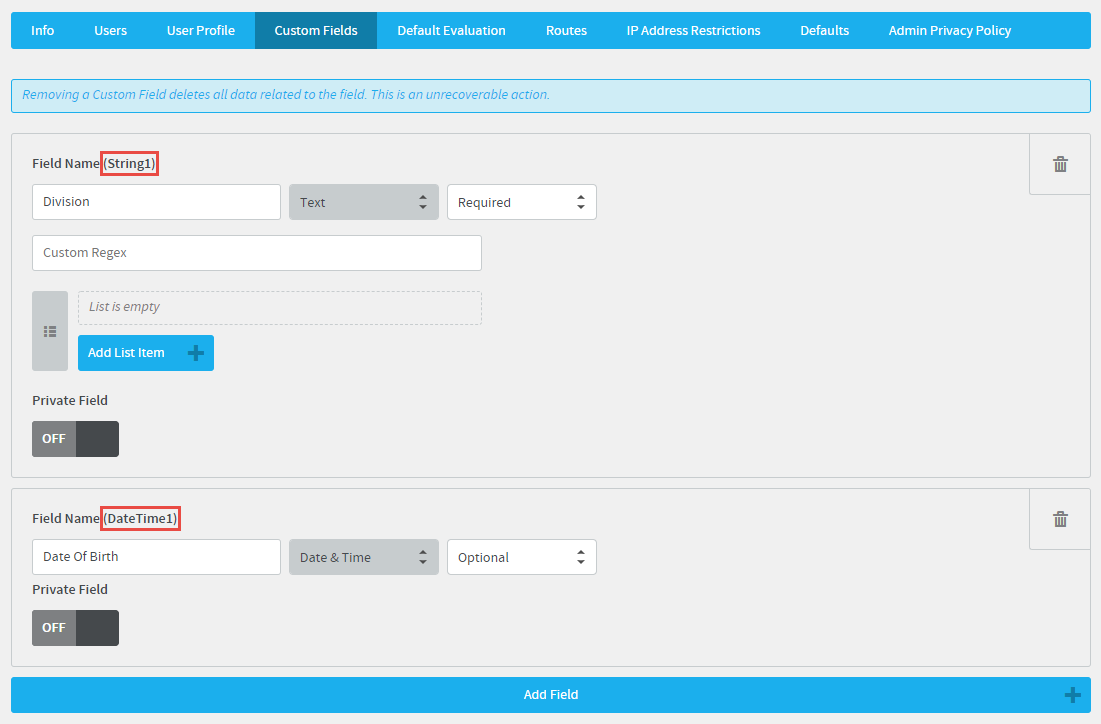This screenshot has height=724, width=1101.
Task: Toggle Private Field switch for Date Of Birth
Action: tap(75, 628)
